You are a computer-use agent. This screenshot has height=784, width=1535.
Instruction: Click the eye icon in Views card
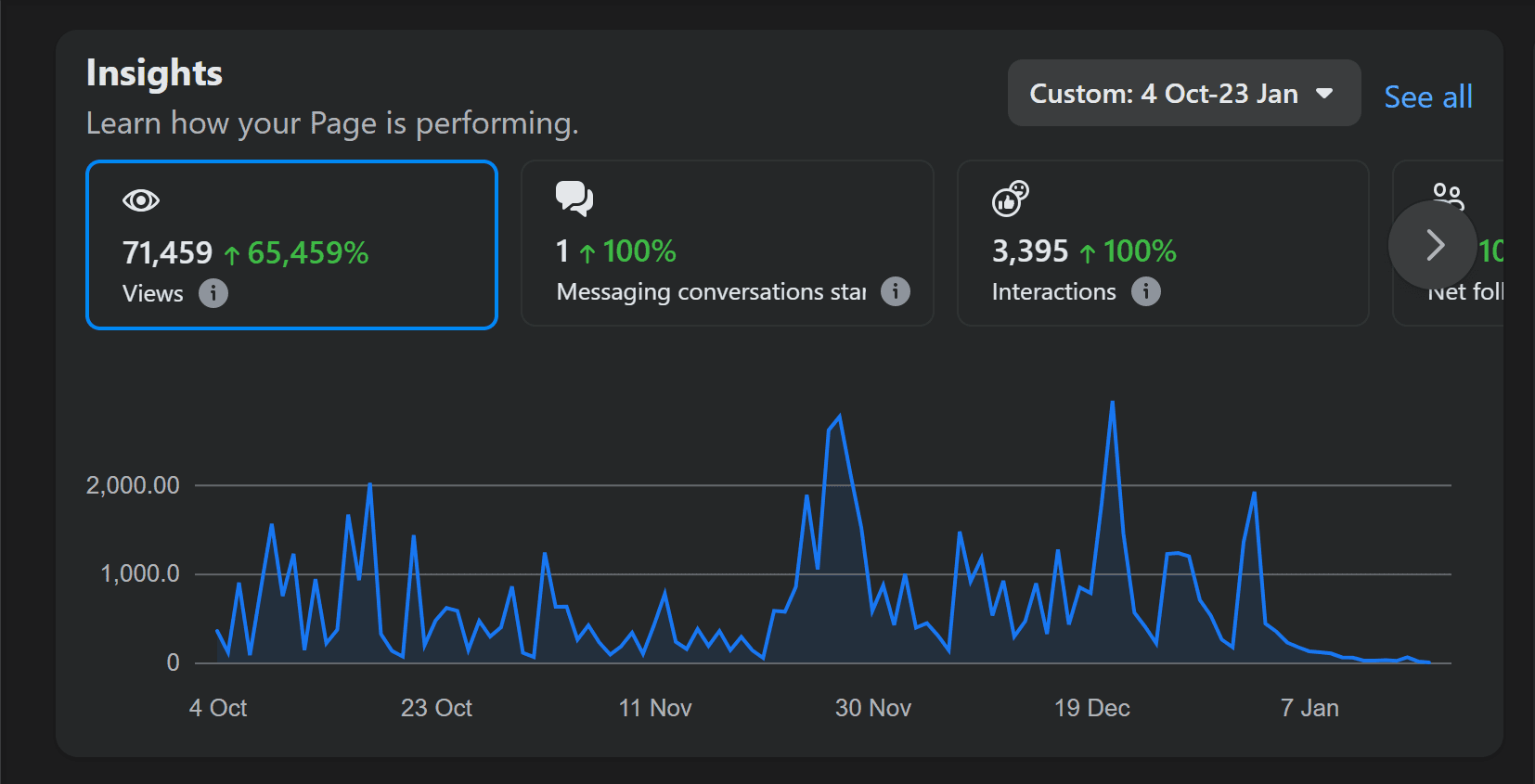click(x=141, y=200)
